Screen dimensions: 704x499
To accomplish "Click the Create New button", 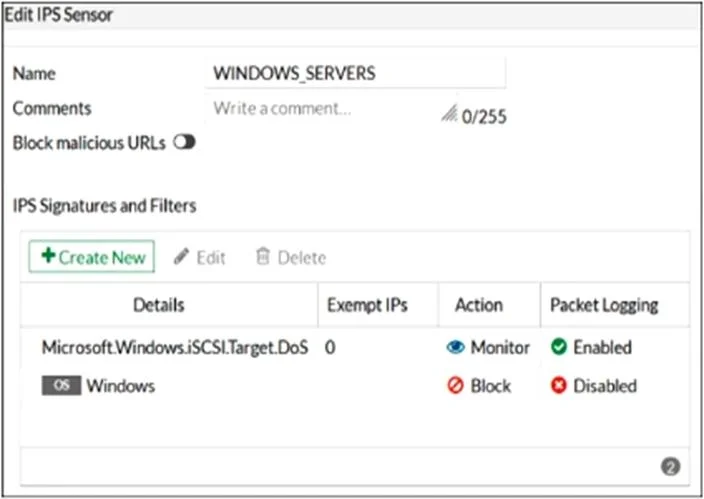I will (92, 256).
